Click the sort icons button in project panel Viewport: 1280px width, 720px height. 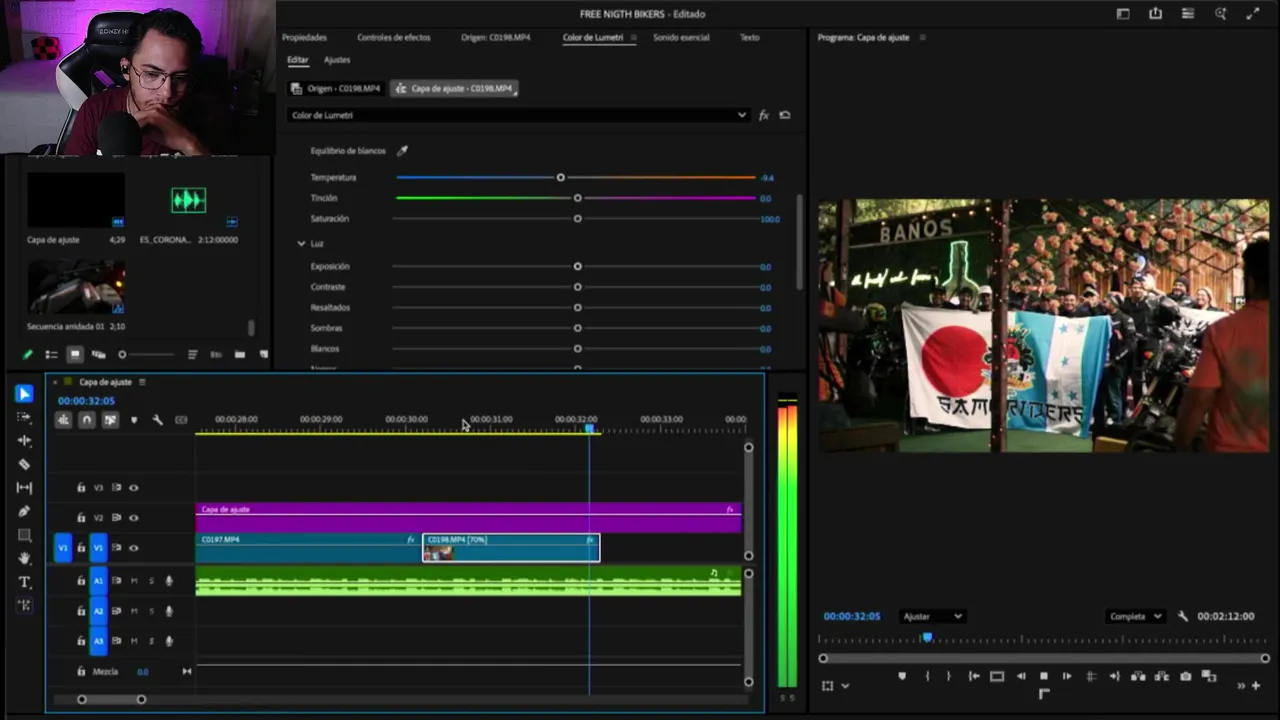(192, 354)
